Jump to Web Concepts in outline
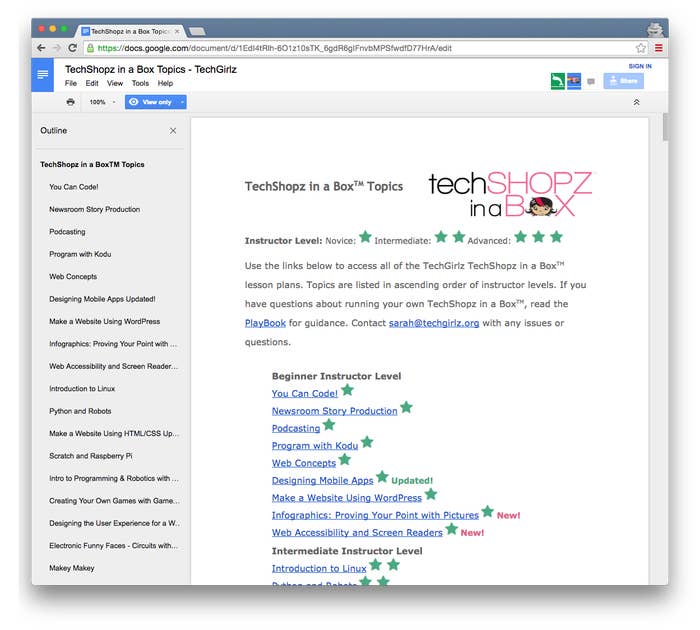Viewport: 700px width, 630px height. click(x=73, y=276)
